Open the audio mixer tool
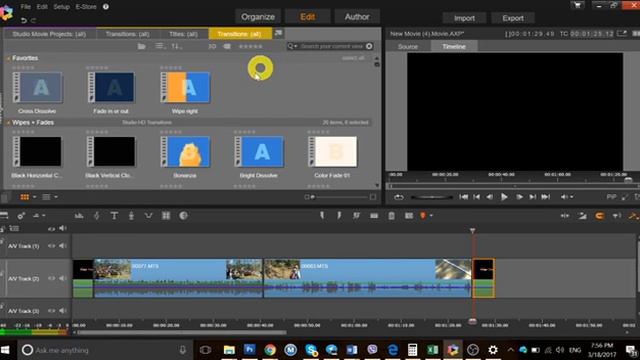The image size is (640, 360). click(79, 216)
